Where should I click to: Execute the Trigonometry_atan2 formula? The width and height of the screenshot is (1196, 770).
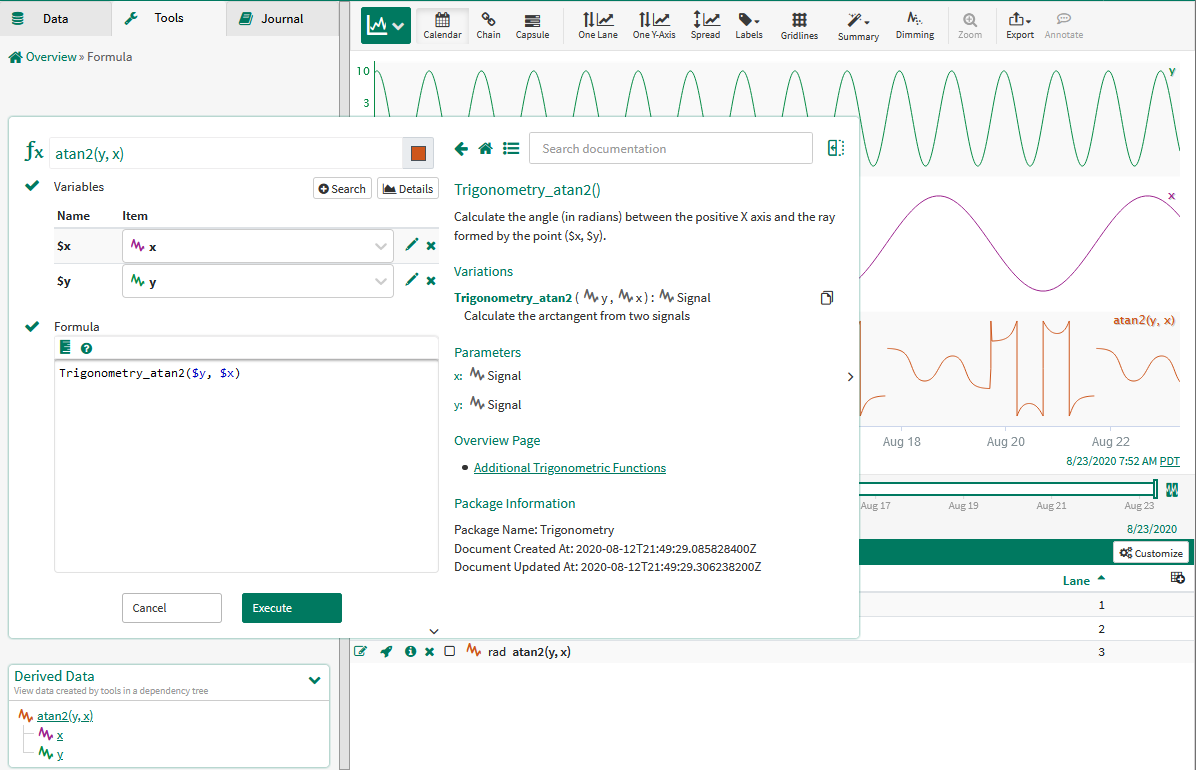291,607
